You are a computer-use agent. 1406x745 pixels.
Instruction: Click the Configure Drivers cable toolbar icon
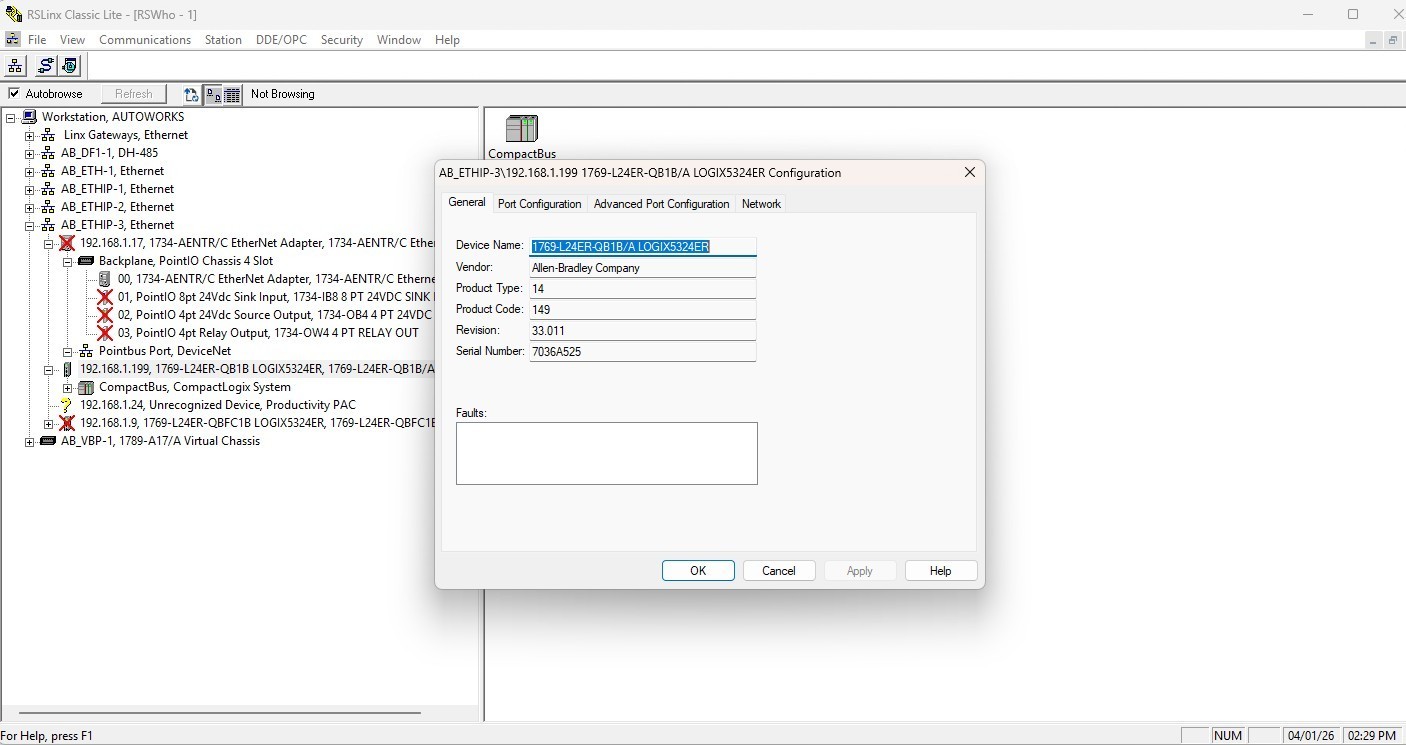45,66
